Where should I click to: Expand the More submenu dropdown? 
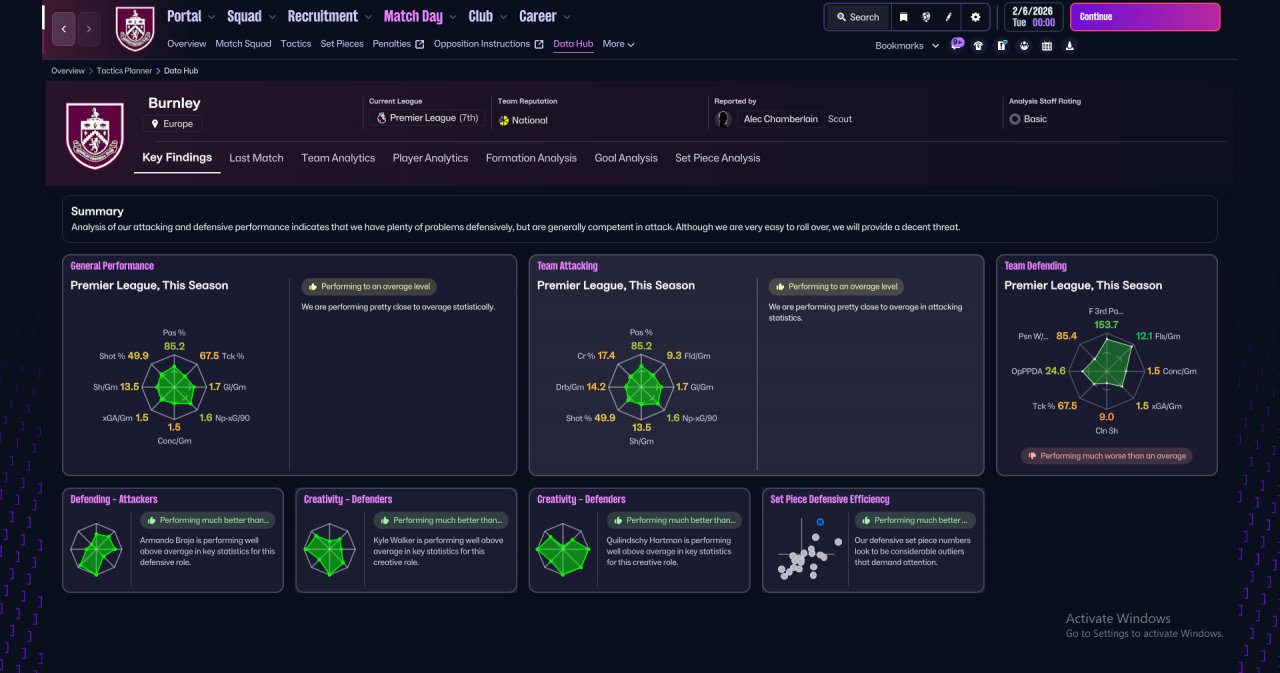(618, 44)
